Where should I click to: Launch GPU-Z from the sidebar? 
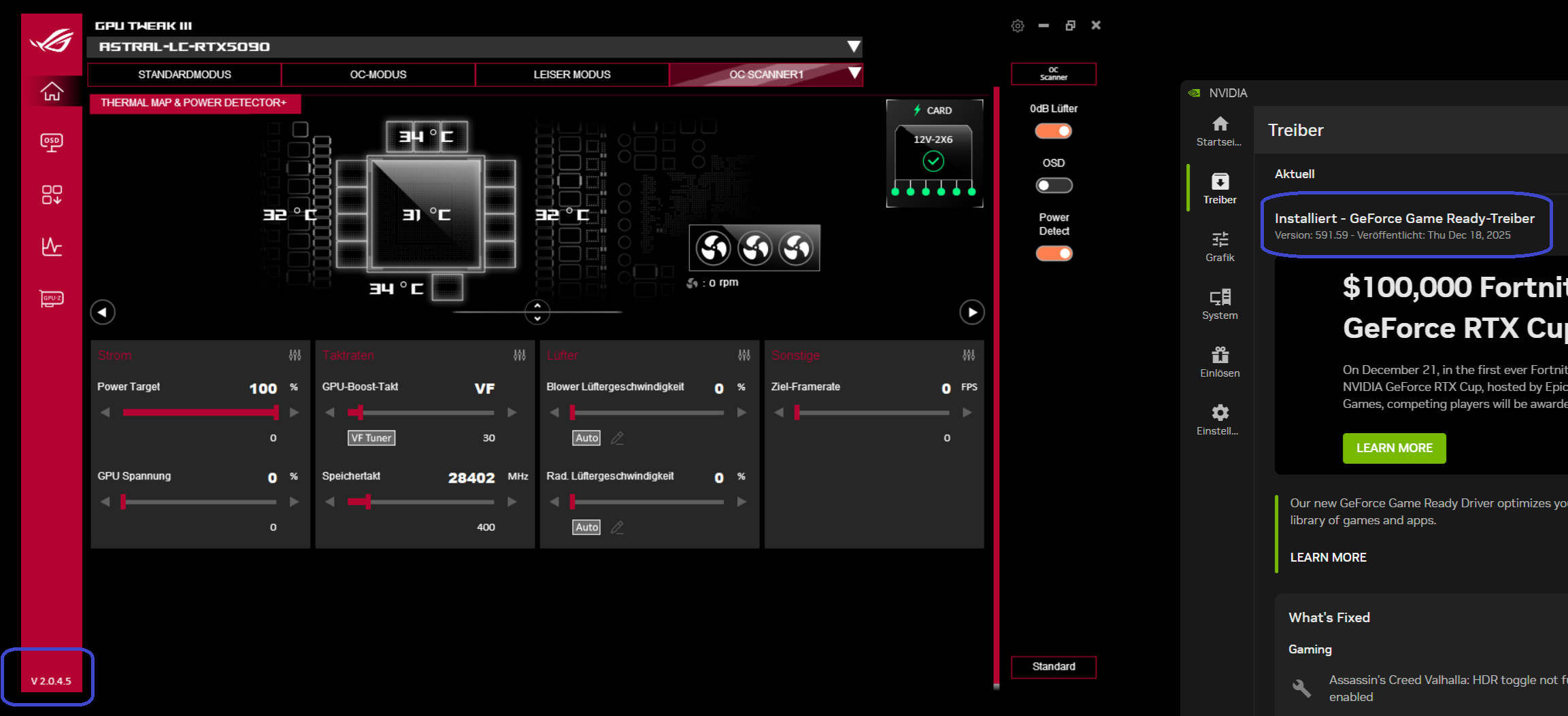click(52, 299)
